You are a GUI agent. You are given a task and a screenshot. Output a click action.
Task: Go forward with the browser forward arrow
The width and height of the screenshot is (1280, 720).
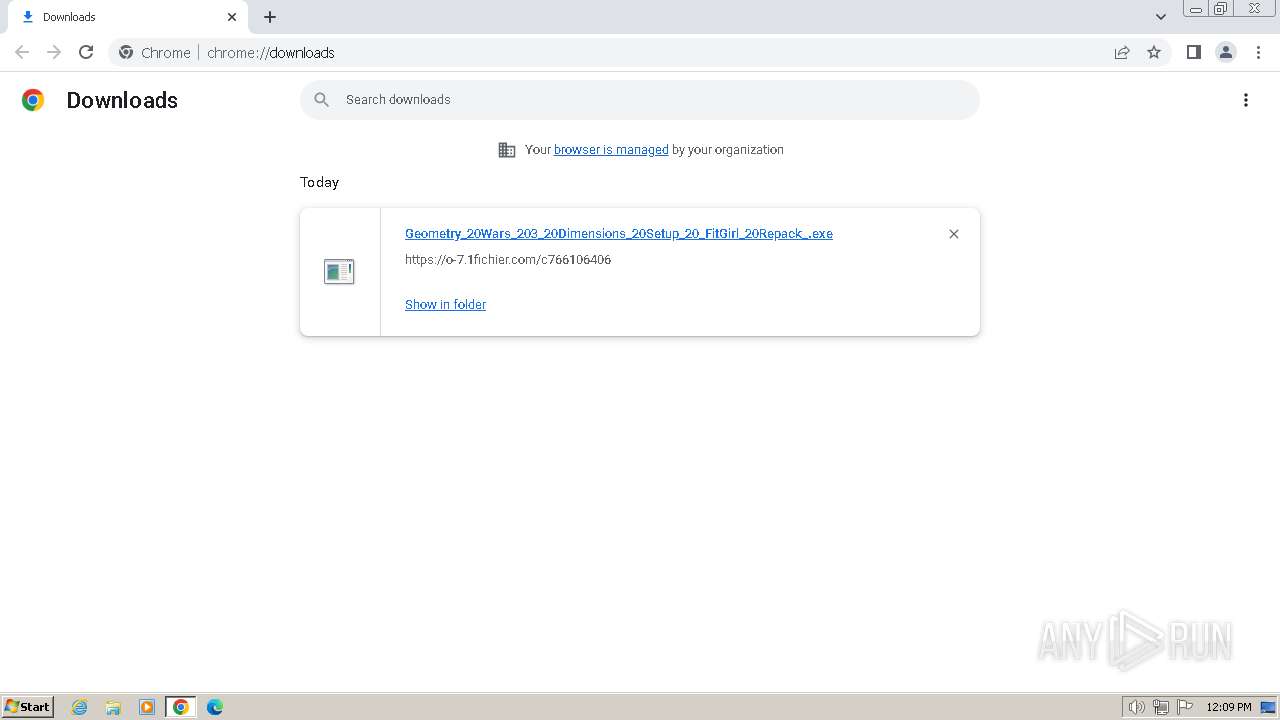(x=54, y=52)
